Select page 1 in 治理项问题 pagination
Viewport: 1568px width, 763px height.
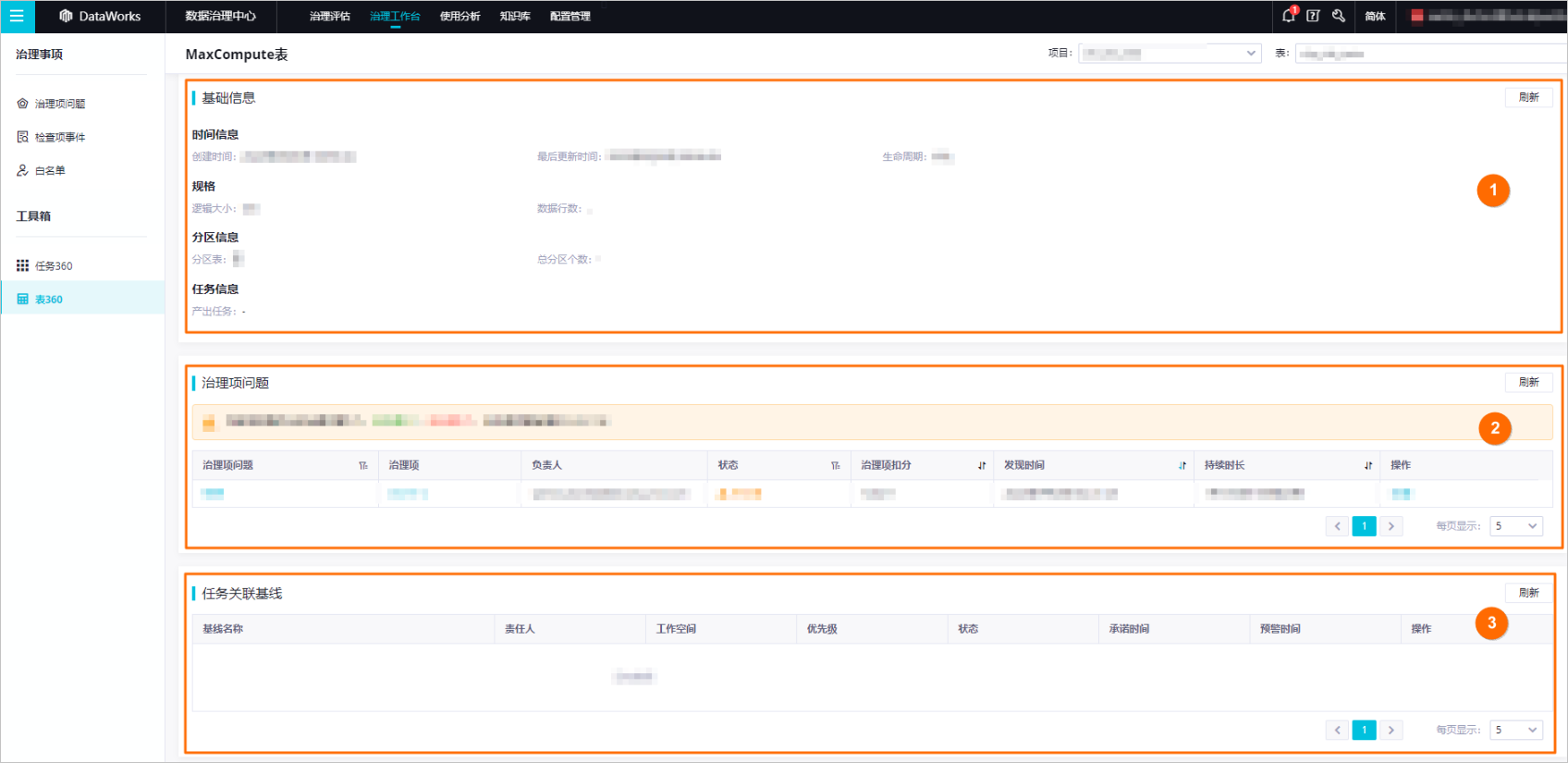[1364, 526]
